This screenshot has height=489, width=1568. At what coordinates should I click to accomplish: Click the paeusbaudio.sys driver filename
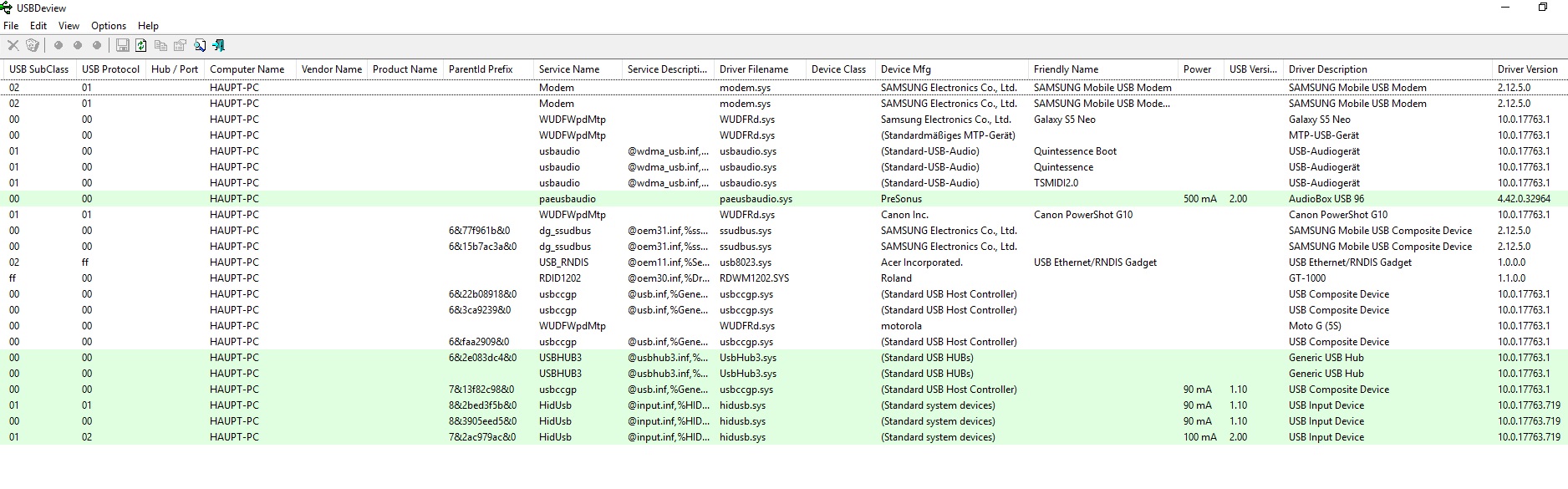click(756, 199)
